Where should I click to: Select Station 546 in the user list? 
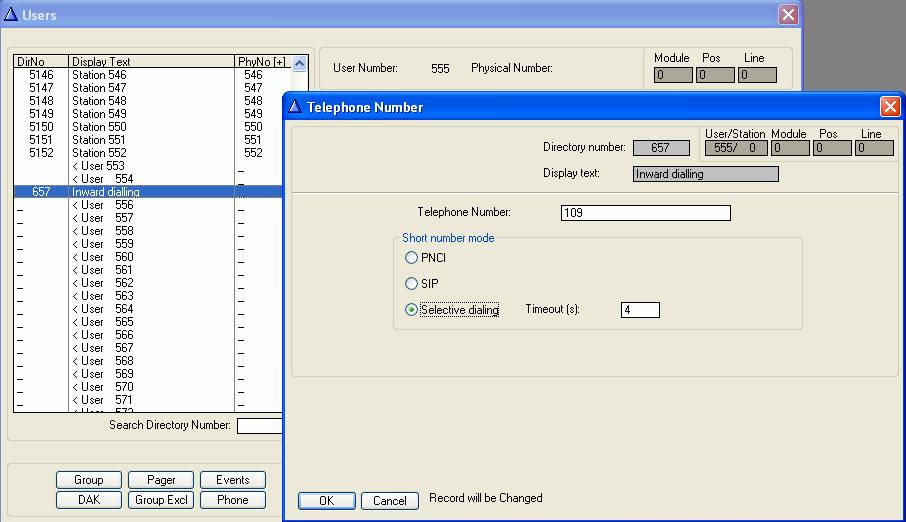coord(99,75)
